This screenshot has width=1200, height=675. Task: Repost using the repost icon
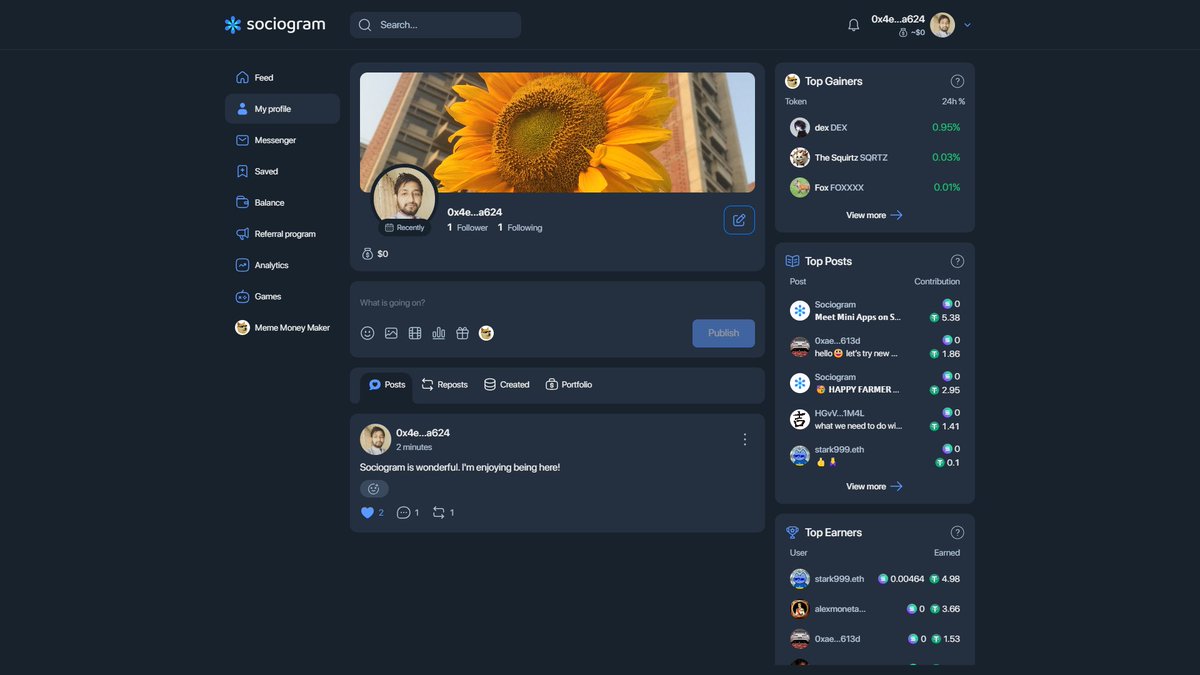tap(438, 513)
